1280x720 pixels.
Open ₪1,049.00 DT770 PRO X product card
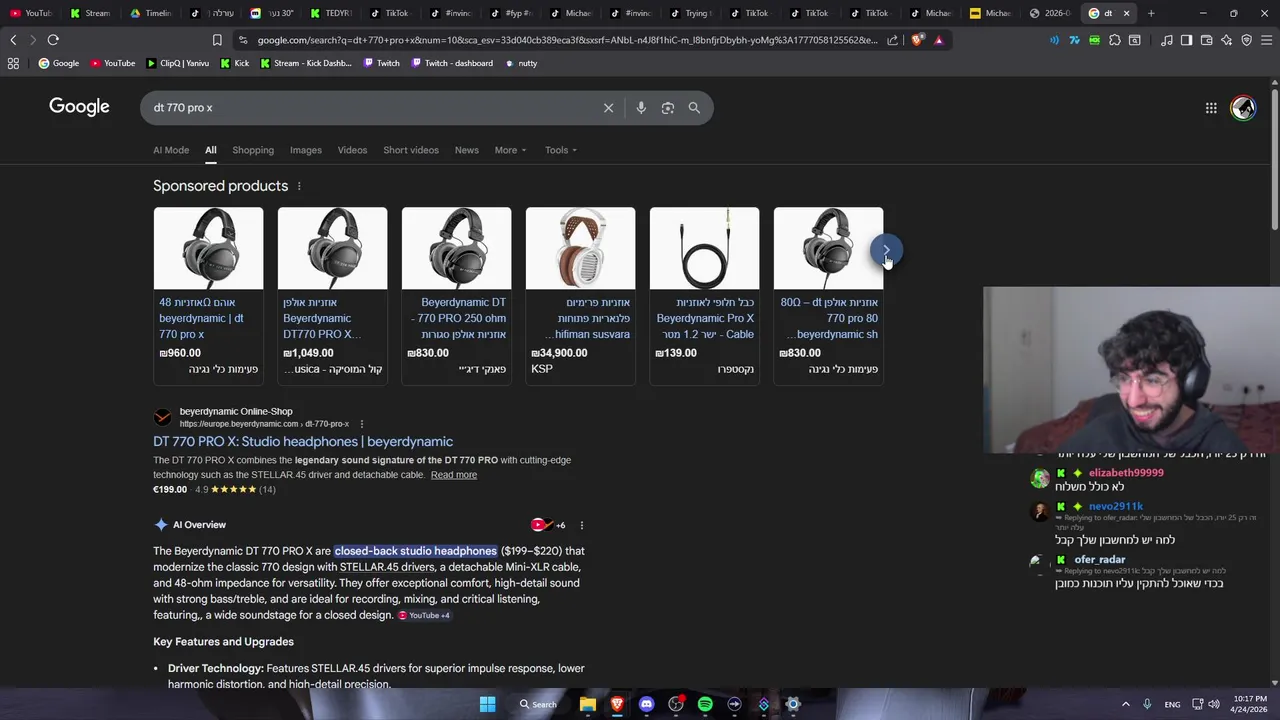point(332,295)
